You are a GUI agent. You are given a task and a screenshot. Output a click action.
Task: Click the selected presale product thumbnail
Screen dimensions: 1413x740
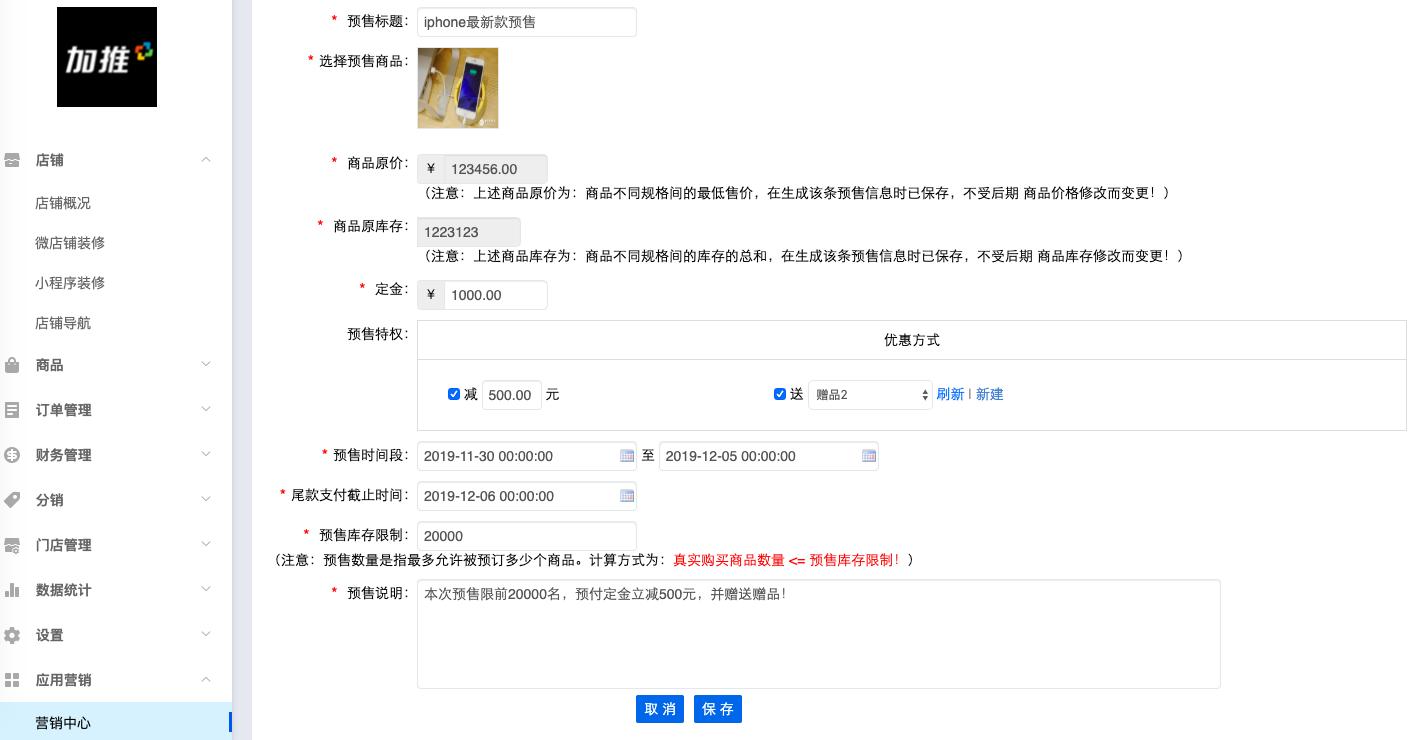tap(458, 88)
